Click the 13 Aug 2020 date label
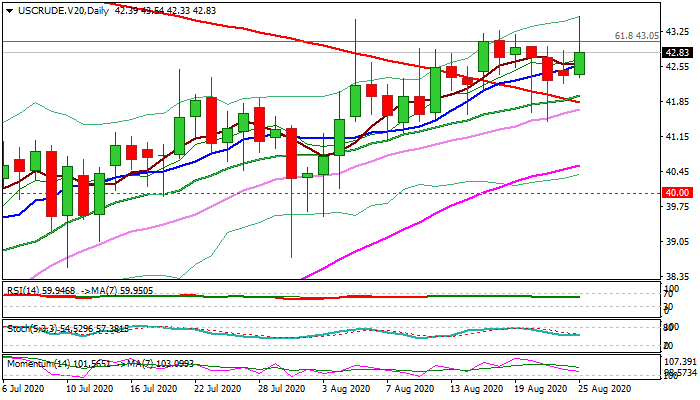This screenshot has height=400, width=700. (x=475, y=389)
